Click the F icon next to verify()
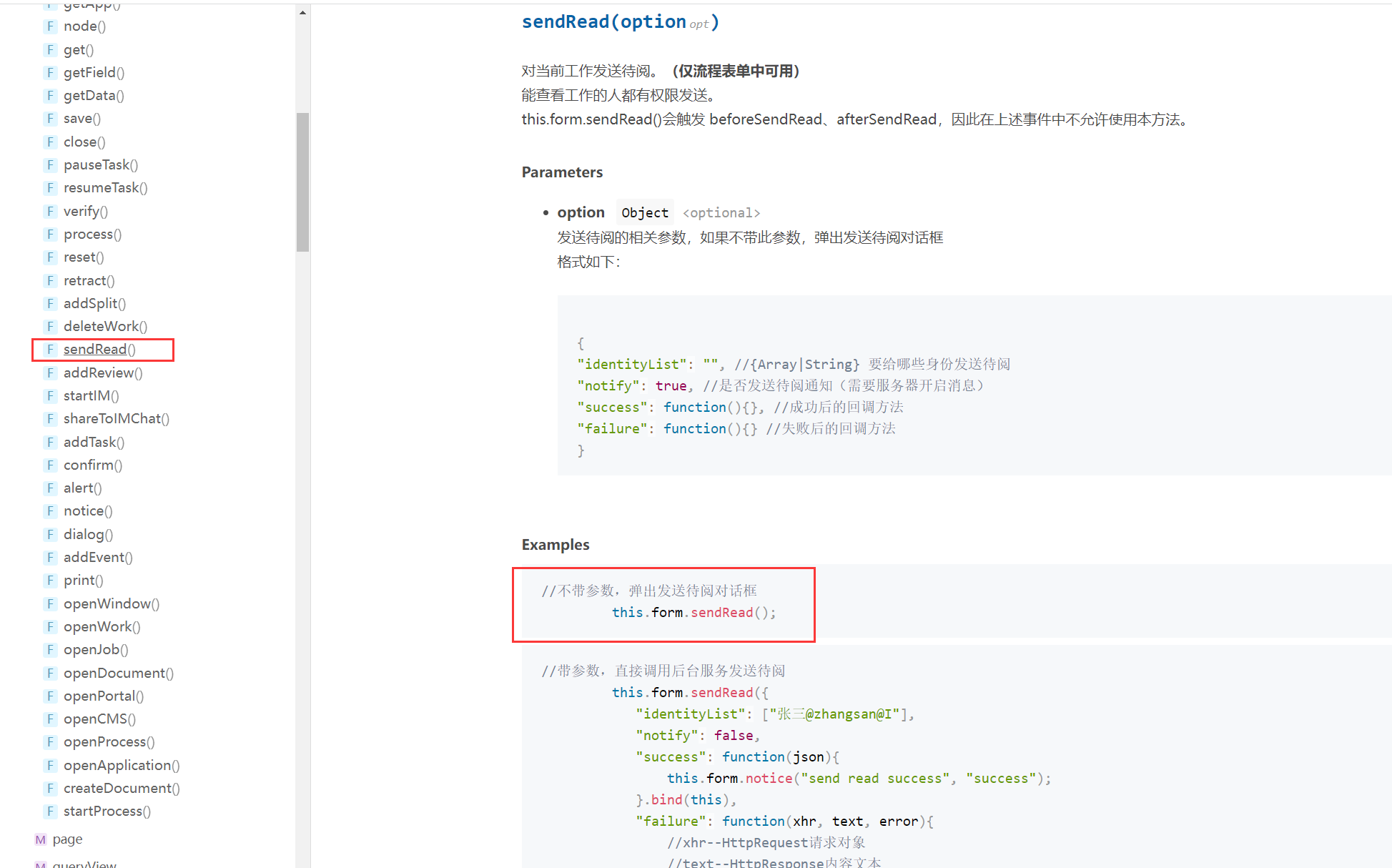1392x868 pixels. [50, 212]
